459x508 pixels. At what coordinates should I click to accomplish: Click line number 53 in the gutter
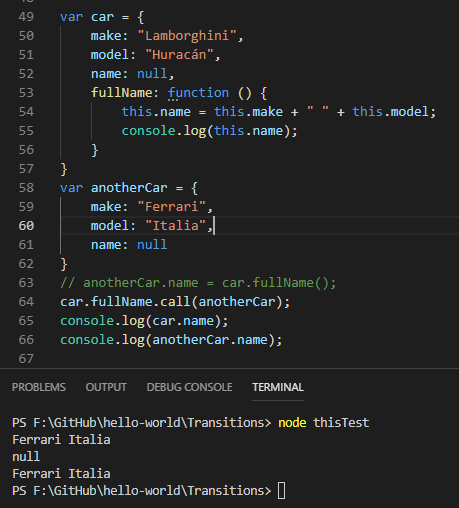pyautogui.click(x=26, y=93)
